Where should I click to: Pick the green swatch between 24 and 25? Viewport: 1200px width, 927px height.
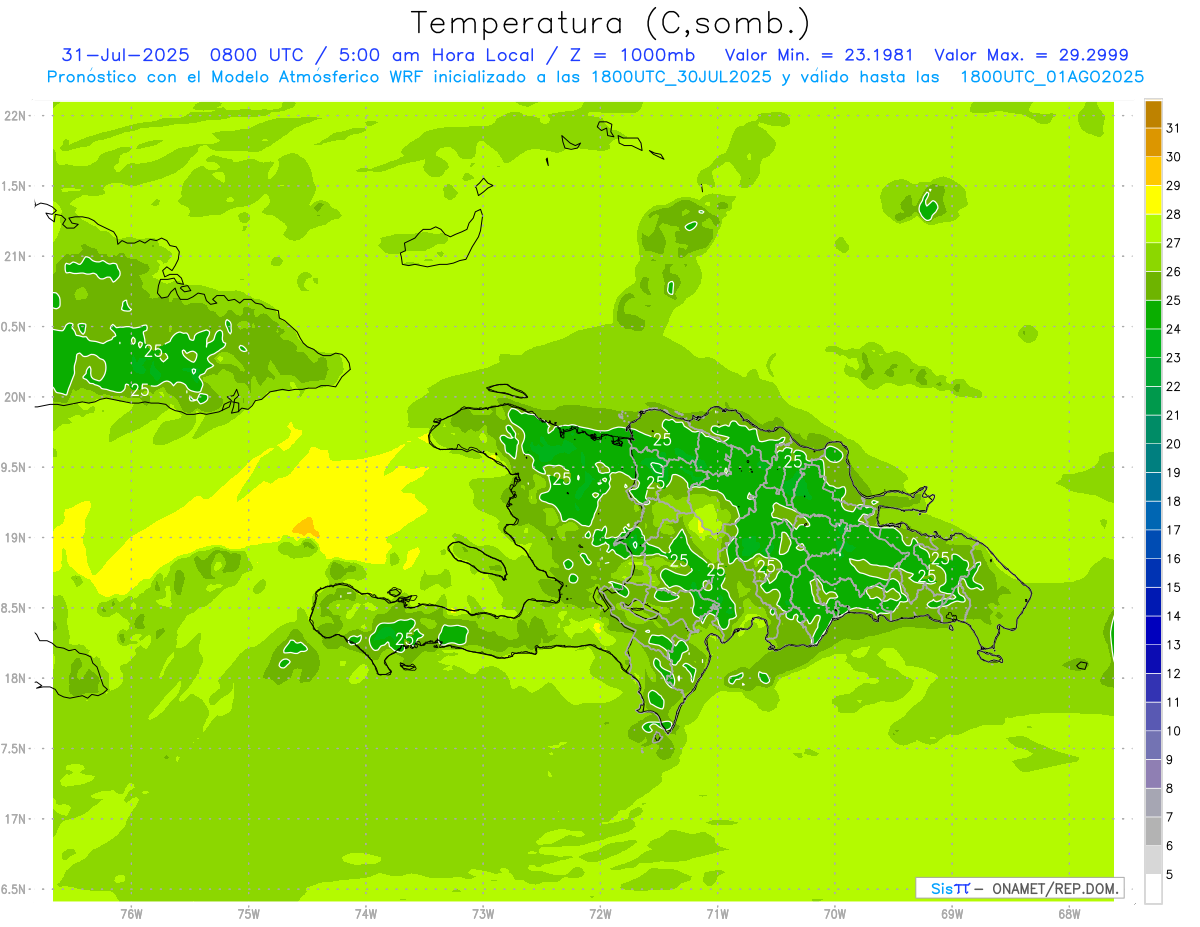click(x=1153, y=315)
